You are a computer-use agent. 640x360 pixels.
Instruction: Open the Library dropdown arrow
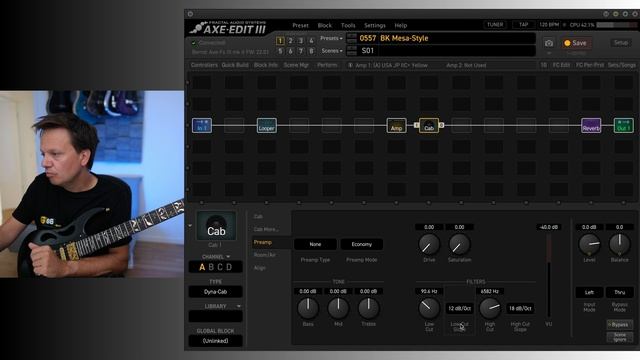[x=238, y=306]
